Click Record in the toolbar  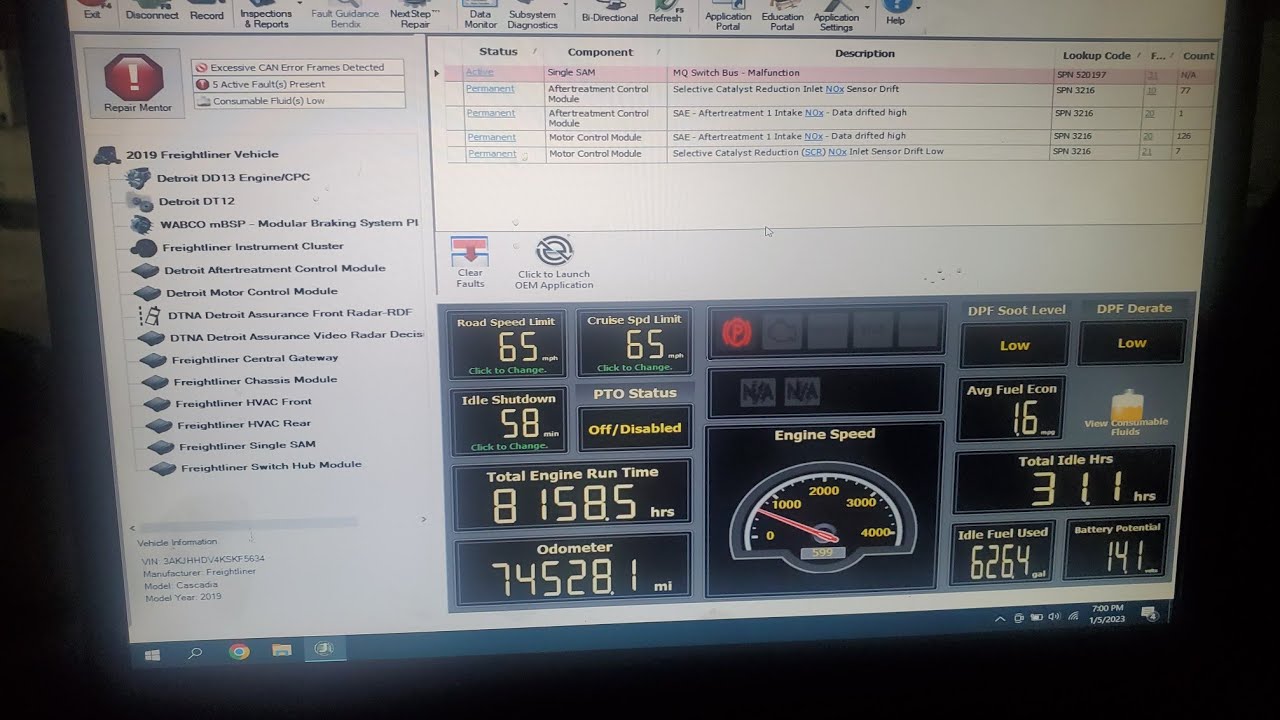(206, 12)
